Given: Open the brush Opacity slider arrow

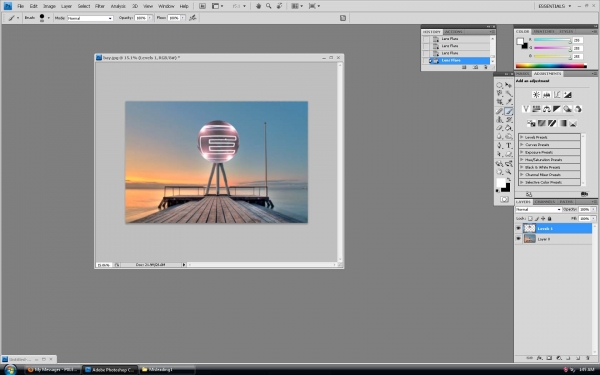Looking at the screenshot, I should pos(150,18).
